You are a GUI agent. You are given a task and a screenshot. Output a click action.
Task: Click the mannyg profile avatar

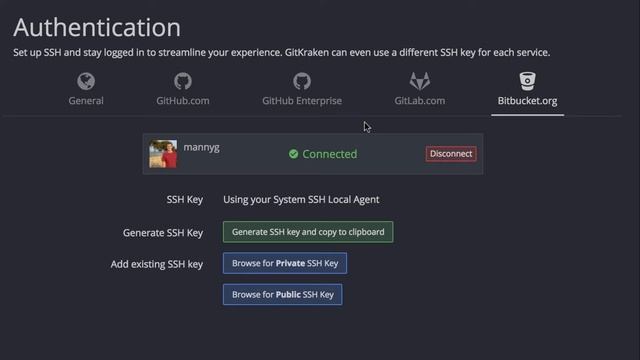pos(163,154)
